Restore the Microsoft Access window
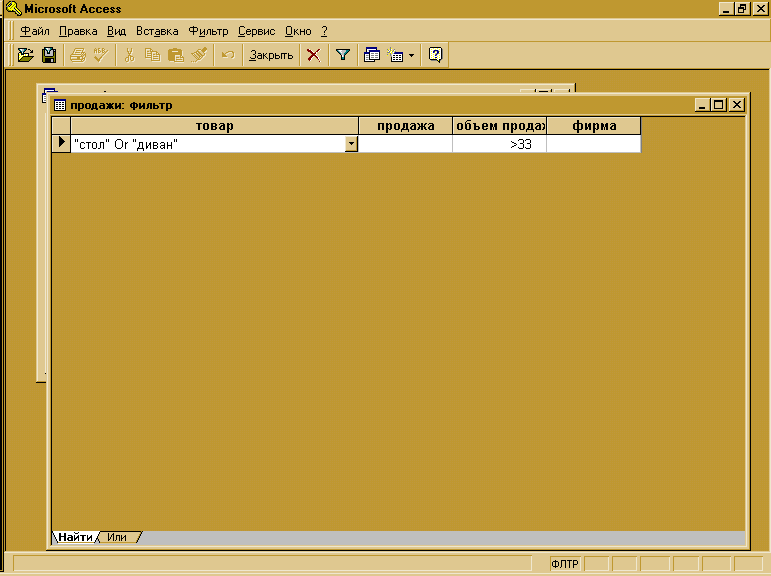 742,9
